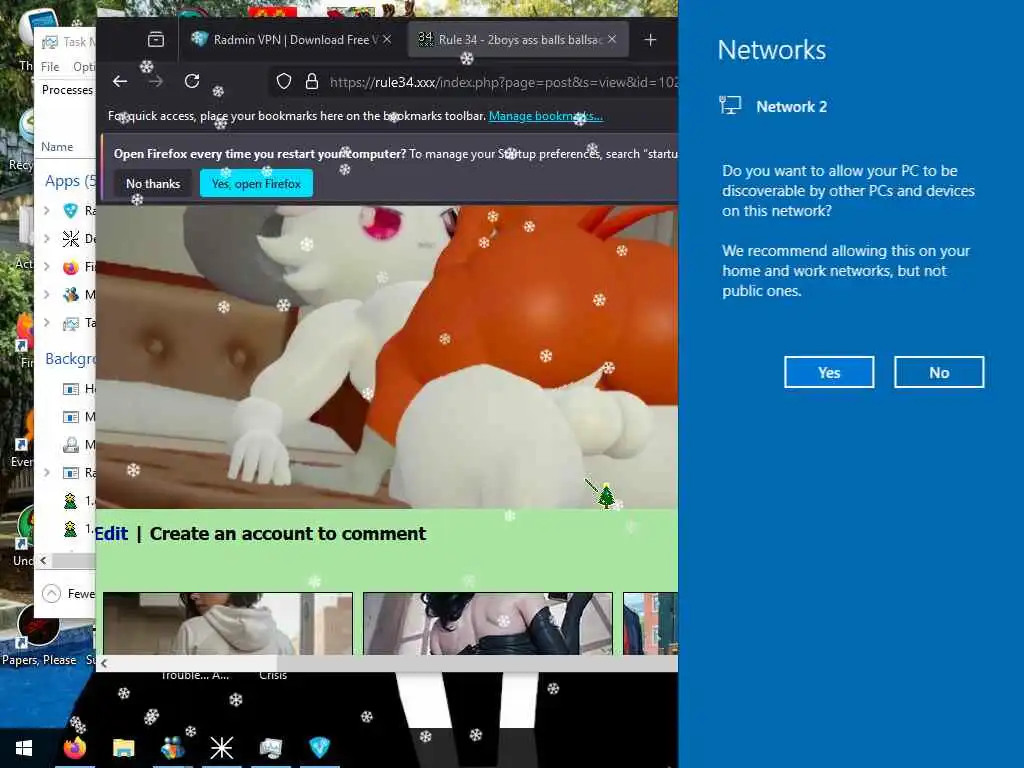Select the Processes tab in Task Manager
The height and width of the screenshot is (768, 1024).
67,89
